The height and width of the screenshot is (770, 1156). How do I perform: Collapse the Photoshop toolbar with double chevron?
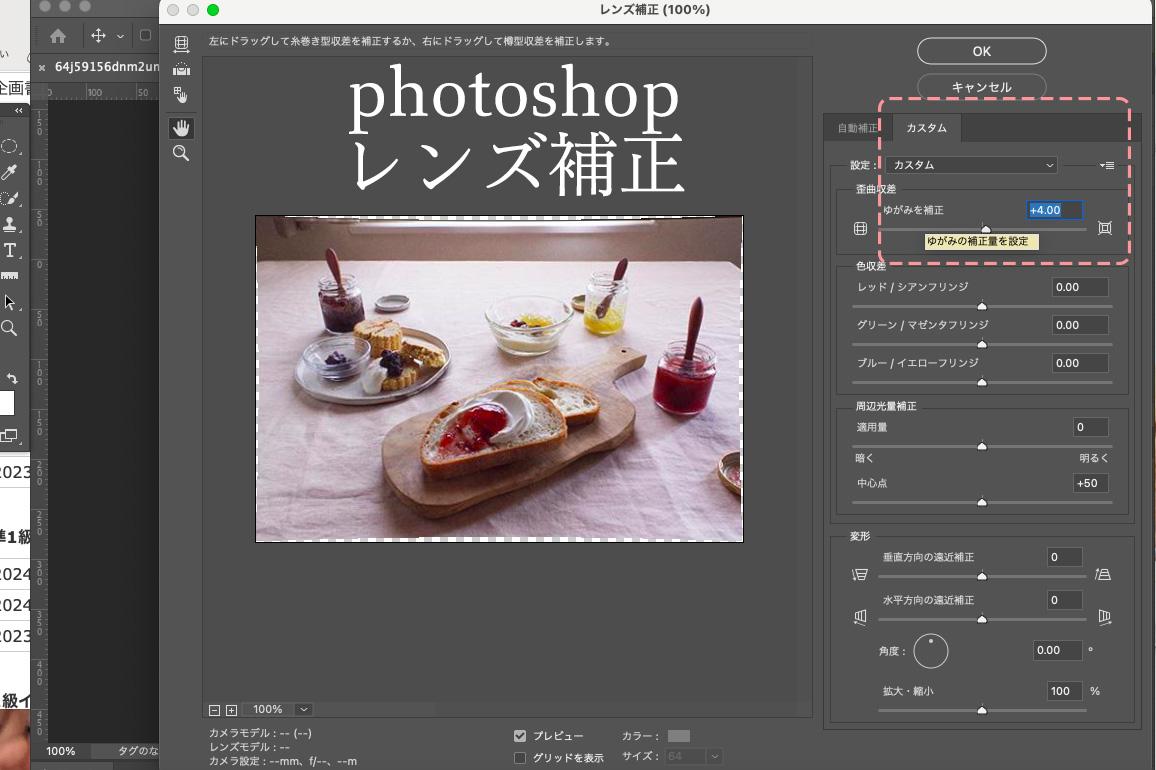(x=18, y=111)
